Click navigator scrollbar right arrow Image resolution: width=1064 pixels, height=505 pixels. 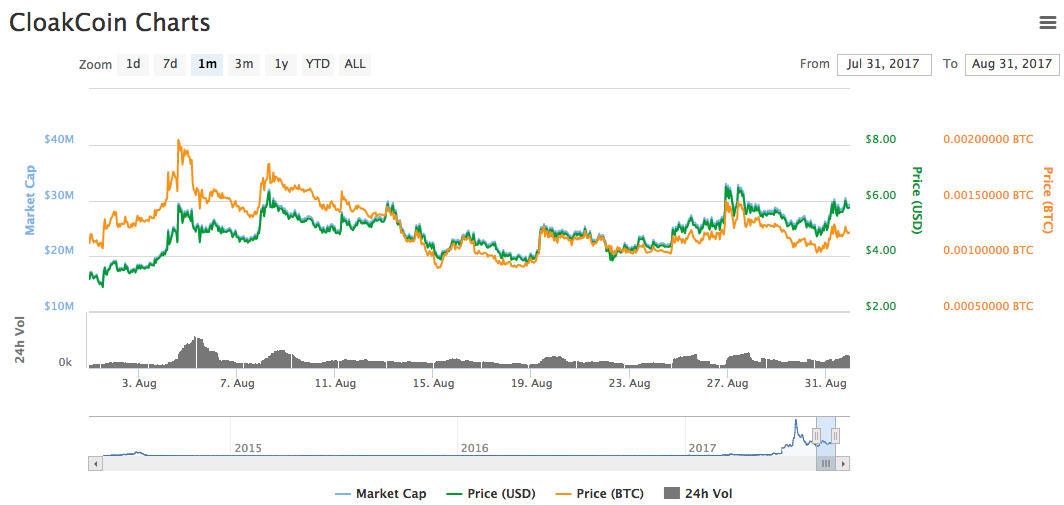(843, 464)
